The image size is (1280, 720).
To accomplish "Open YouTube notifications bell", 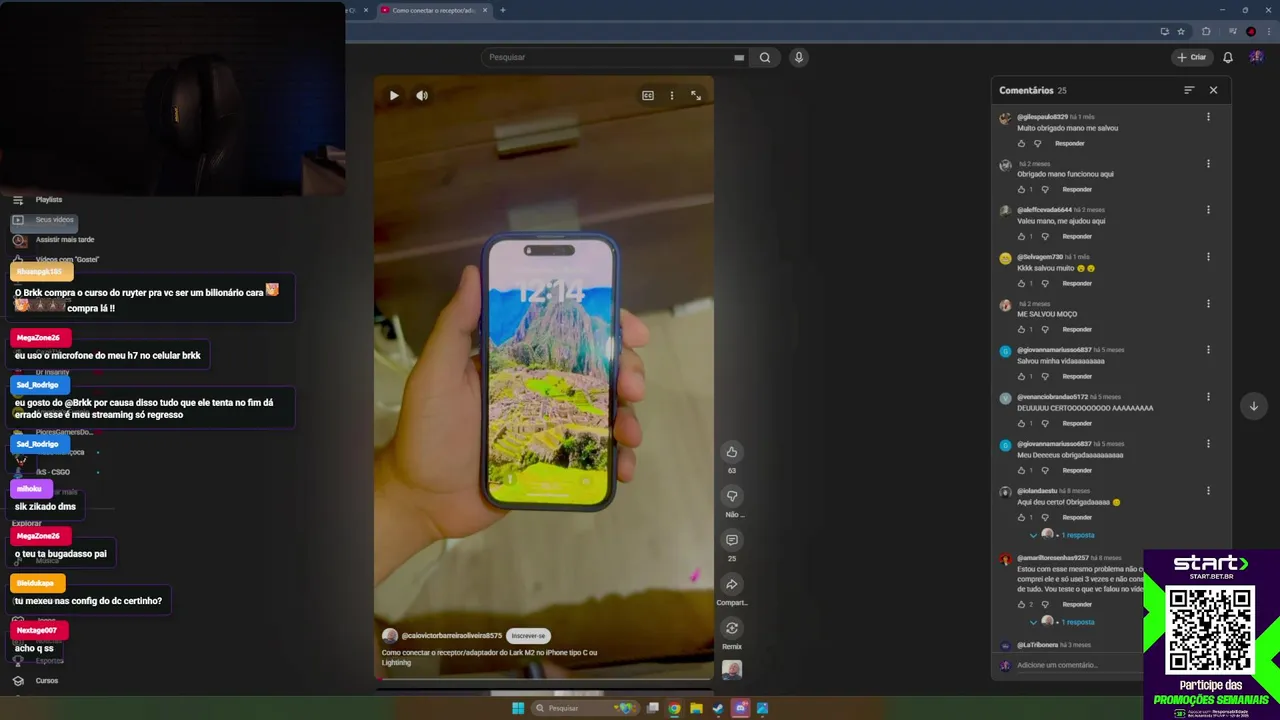I will [1228, 57].
